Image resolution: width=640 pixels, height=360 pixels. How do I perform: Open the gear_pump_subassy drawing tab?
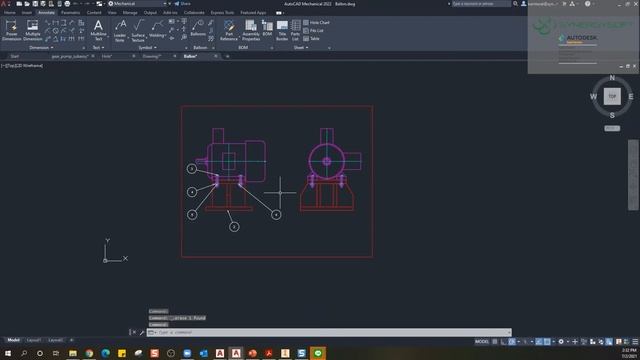(x=70, y=56)
